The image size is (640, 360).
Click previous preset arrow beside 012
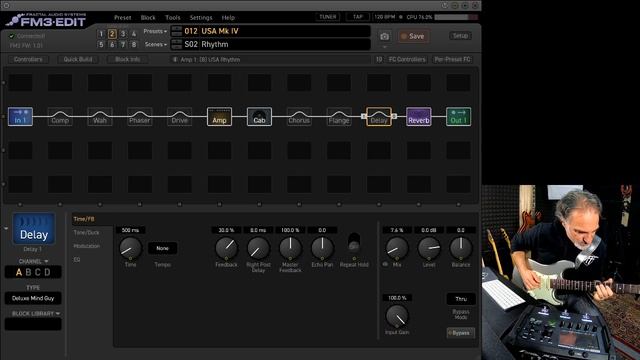[x=177, y=29]
